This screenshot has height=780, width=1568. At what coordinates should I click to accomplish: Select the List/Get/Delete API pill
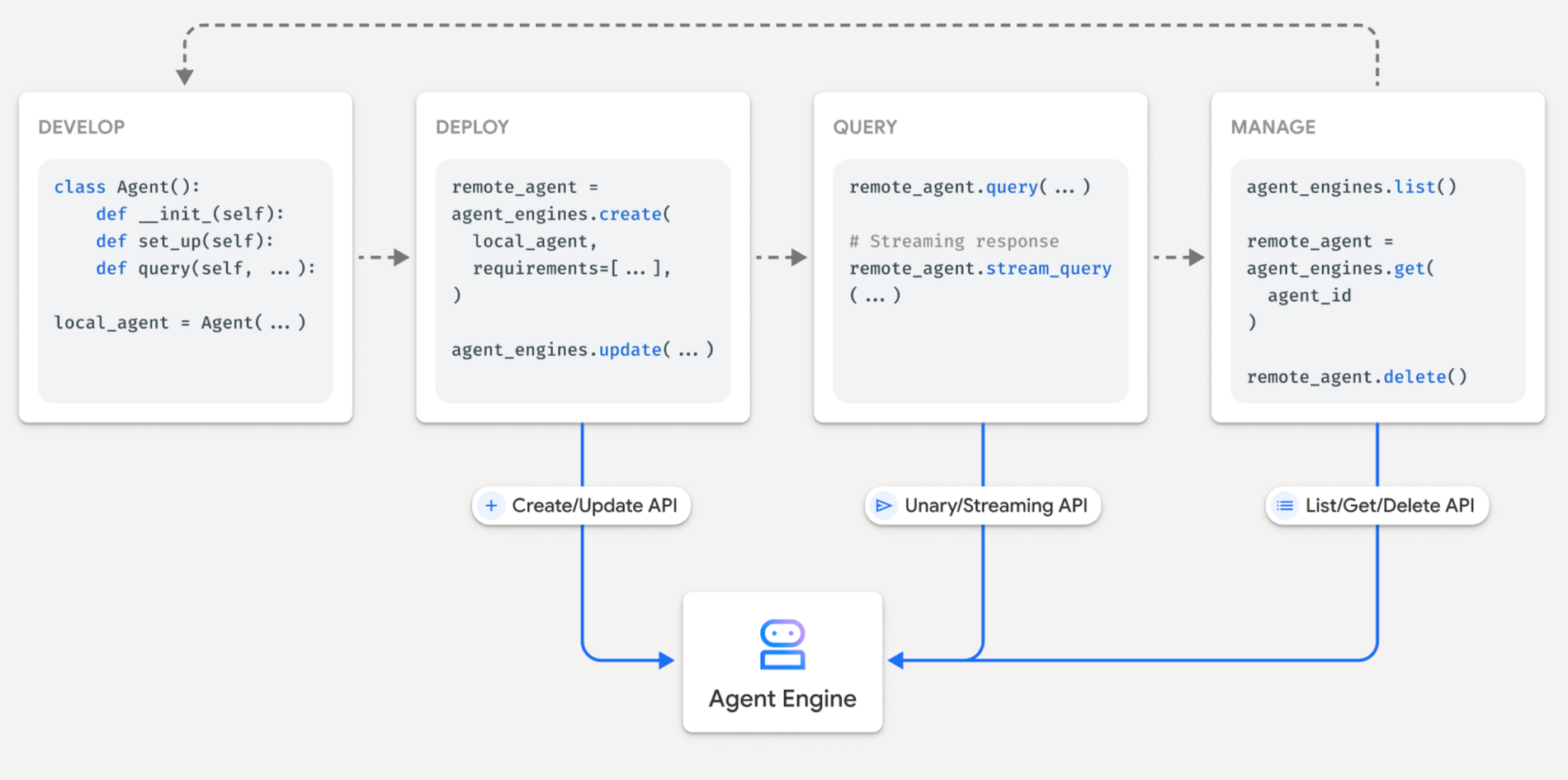(x=1377, y=505)
